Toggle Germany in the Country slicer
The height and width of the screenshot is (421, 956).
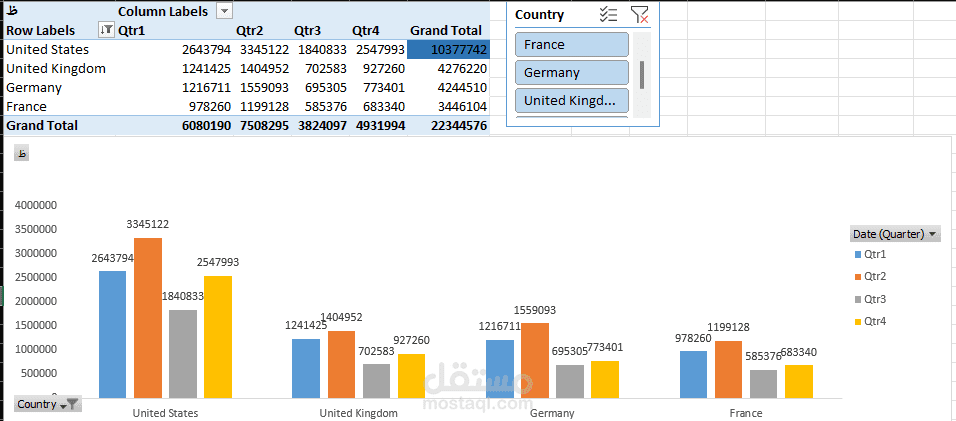(572, 72)
